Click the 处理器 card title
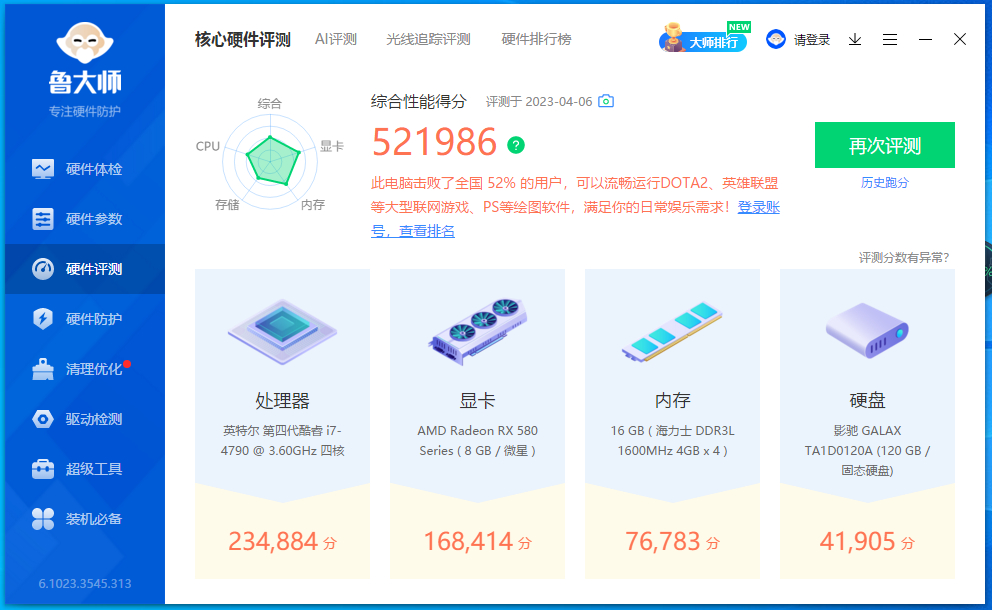The width and height of the screenshot is (992, 610). [x=282, y=401]
